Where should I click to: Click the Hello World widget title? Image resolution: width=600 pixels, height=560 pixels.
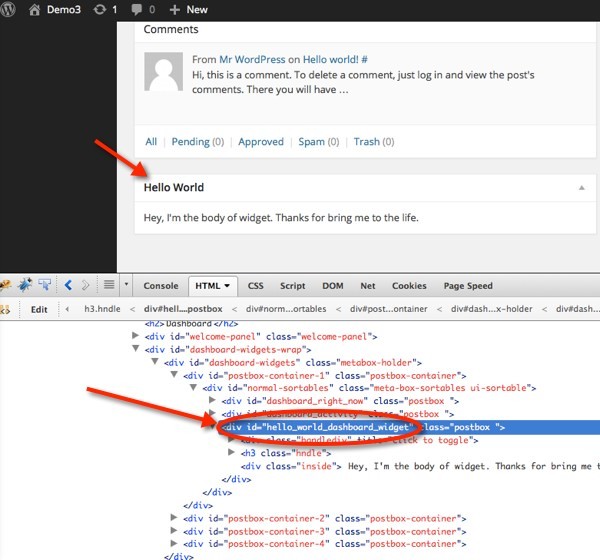coord(174,188)
